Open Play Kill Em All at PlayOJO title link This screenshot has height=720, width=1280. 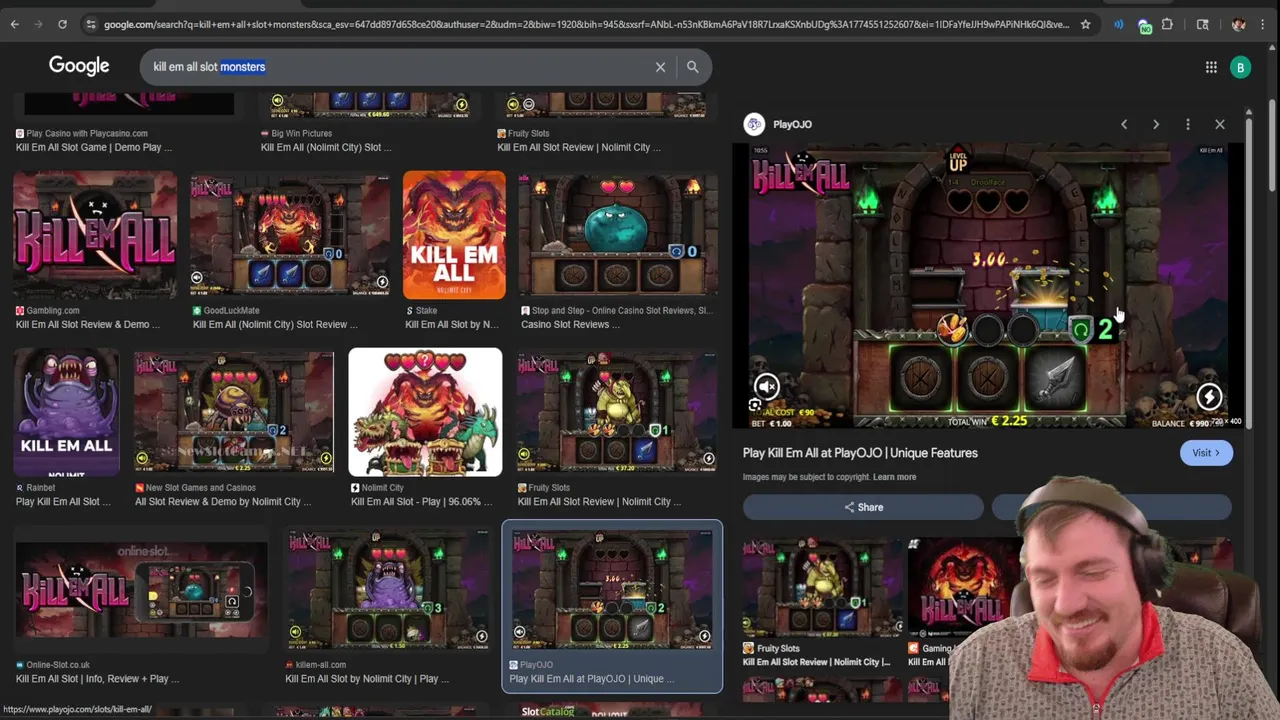pos(860,453)
